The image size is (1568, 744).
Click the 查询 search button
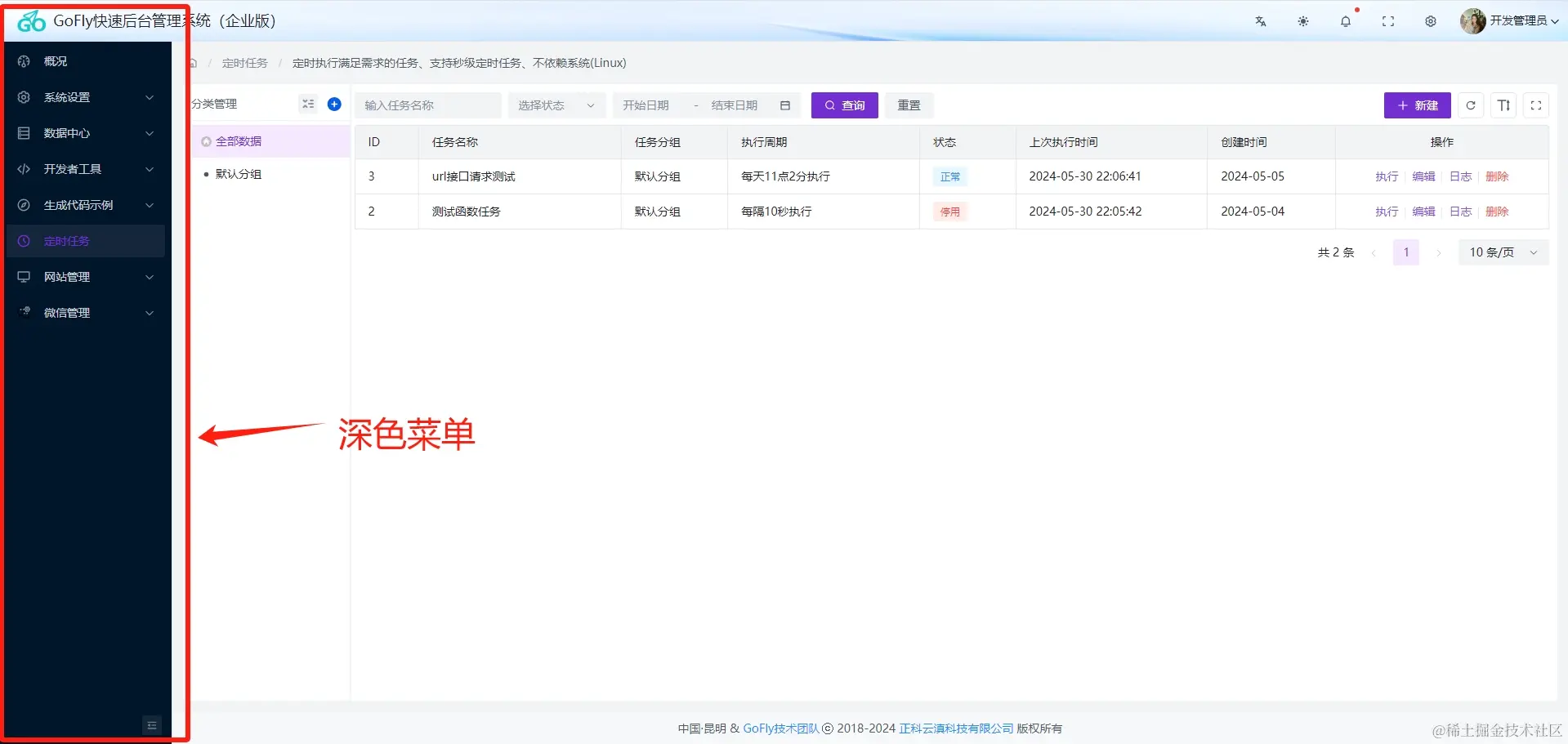click(x=845, y=105)
